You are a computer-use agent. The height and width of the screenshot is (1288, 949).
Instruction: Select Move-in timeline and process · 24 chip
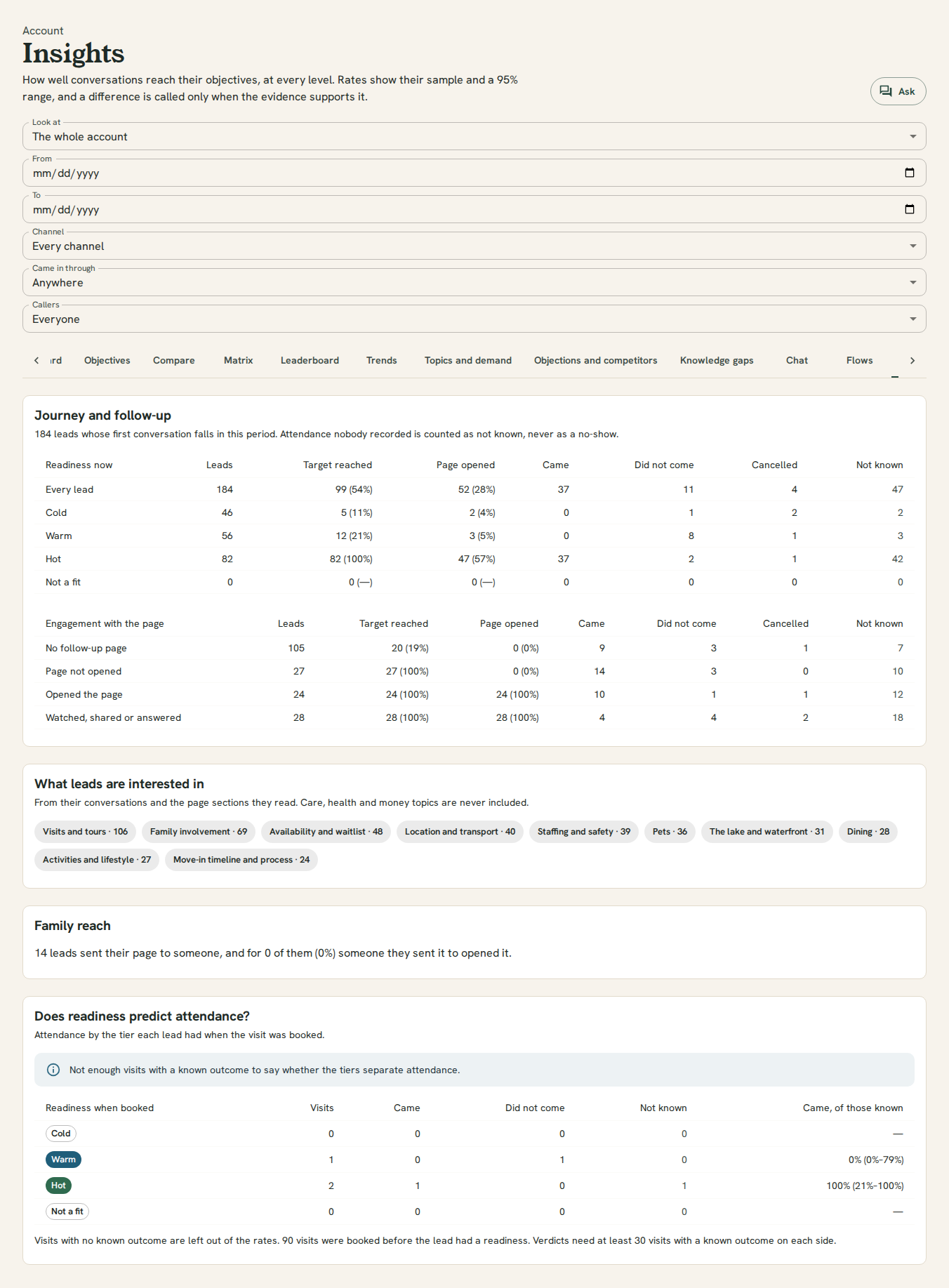[x=241, y=860]
